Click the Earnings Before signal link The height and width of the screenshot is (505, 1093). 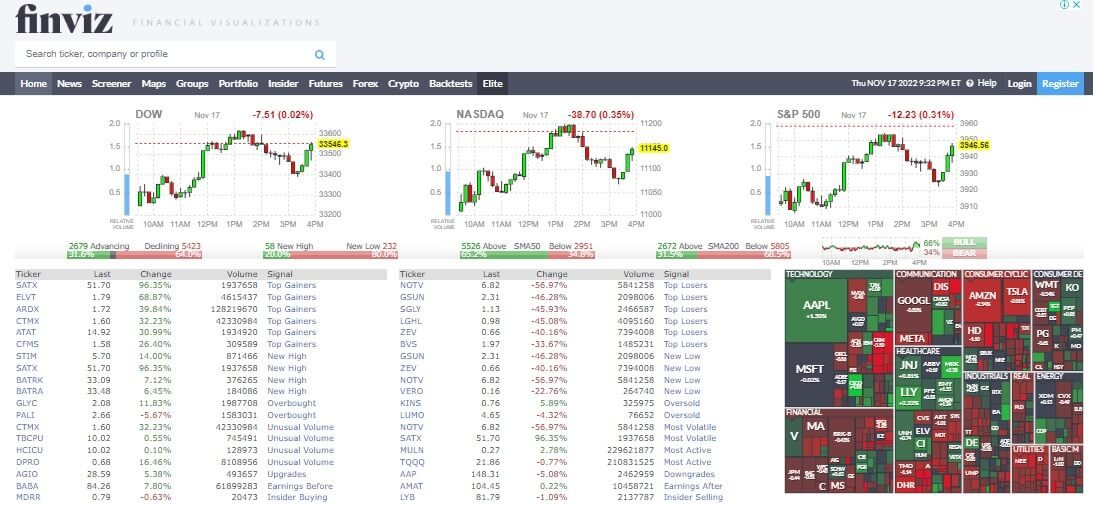pos(300,486)
